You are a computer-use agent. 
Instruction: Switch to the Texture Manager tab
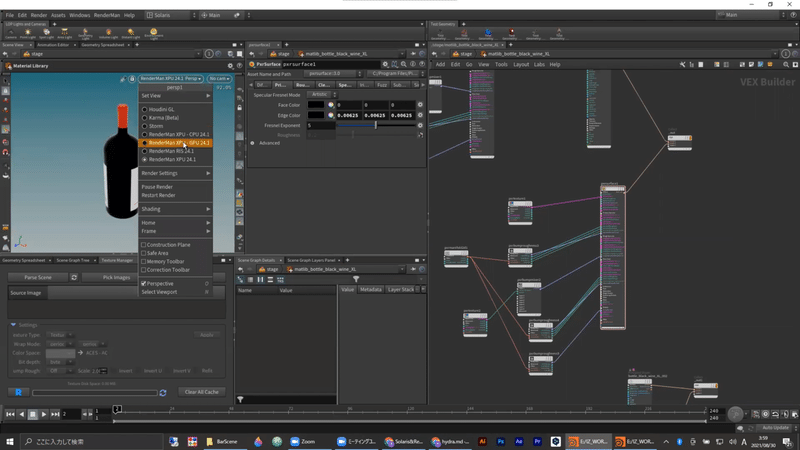pyautogui.click(x=117, y=260)
